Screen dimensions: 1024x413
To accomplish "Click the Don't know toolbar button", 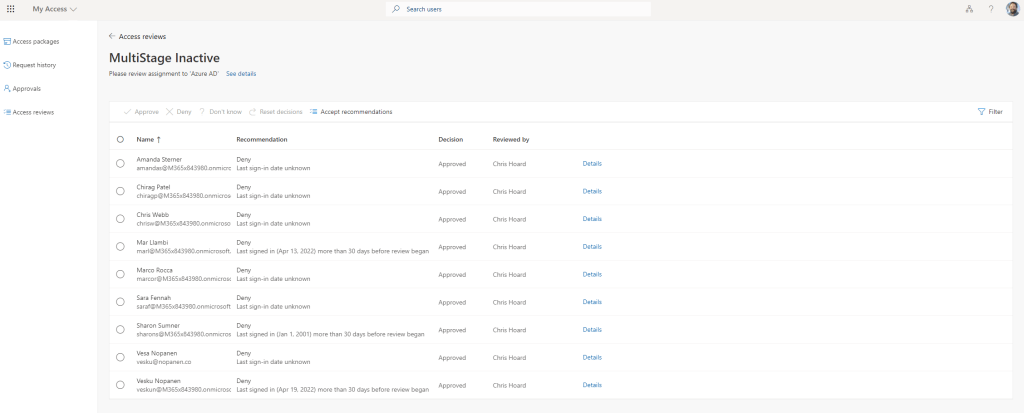I will point(220,112).
